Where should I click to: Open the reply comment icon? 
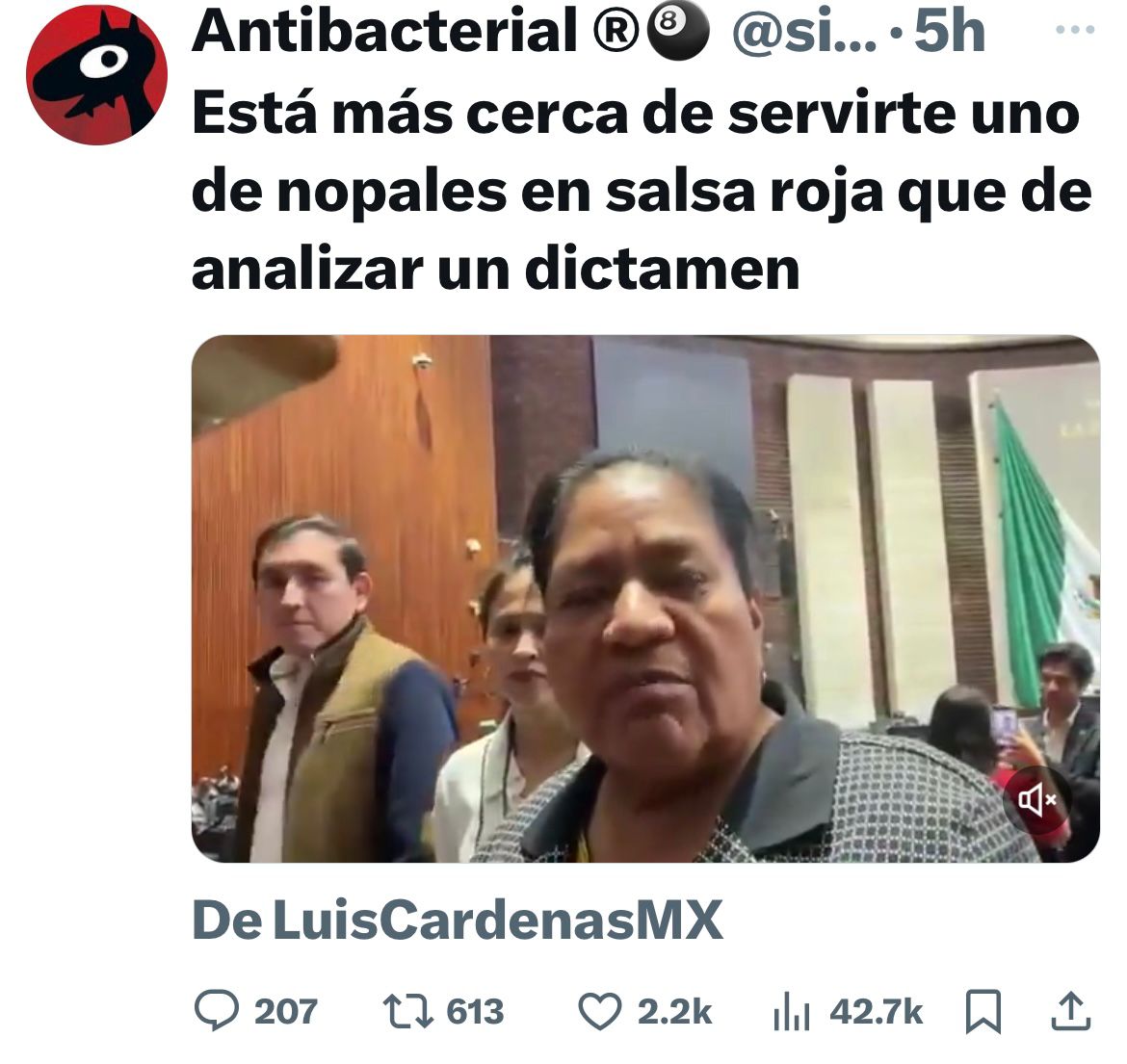pyautogui.click(x=217, y=1011)
